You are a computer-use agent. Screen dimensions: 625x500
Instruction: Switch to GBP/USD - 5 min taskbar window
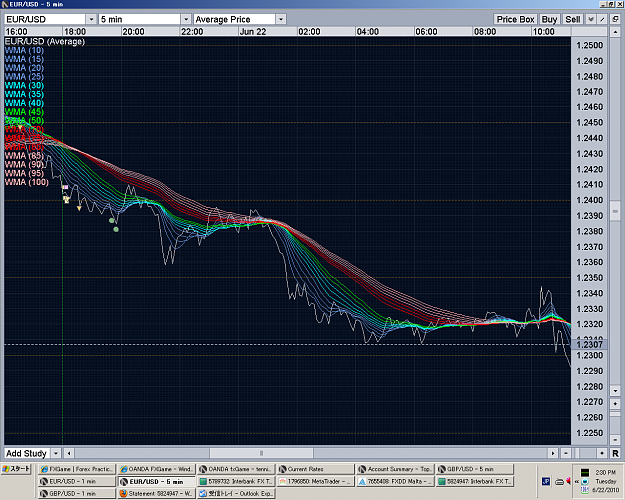[x=475, y=469]
